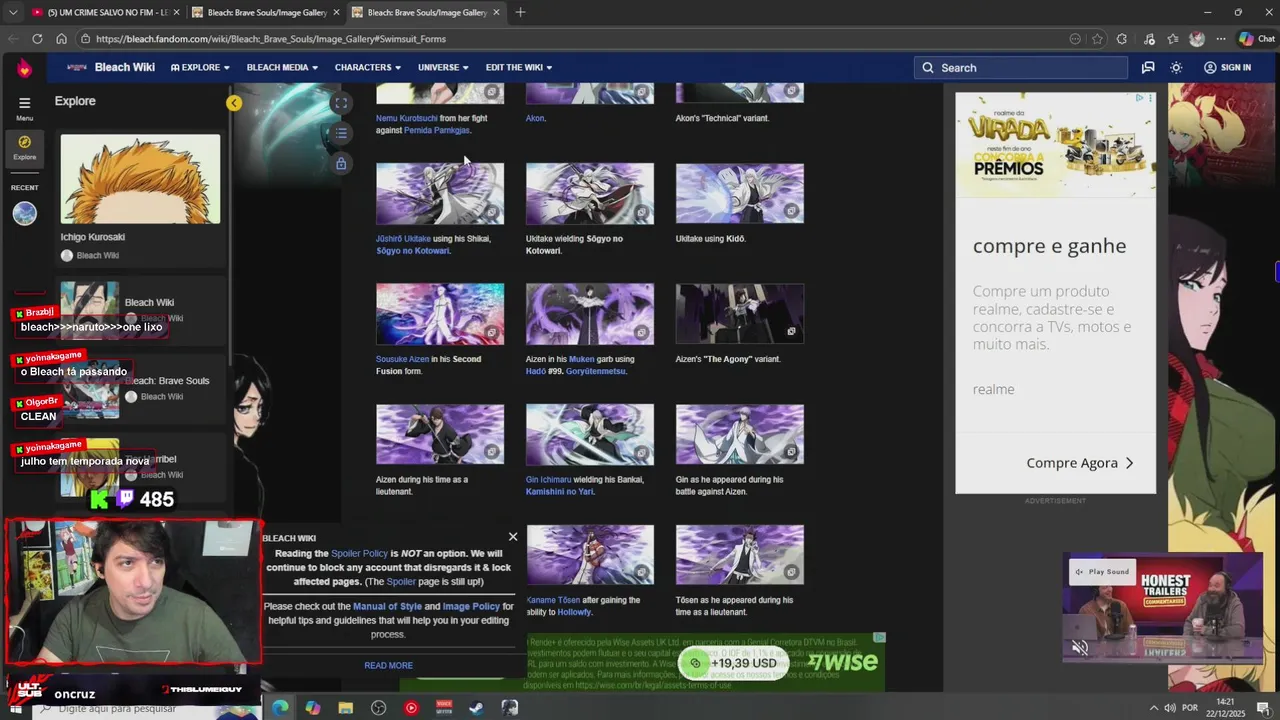Viewport: 1280px width, 720px height.
Task: Follow the Sōgyo no Kotowari link
Action: click(x=412, y=251)
